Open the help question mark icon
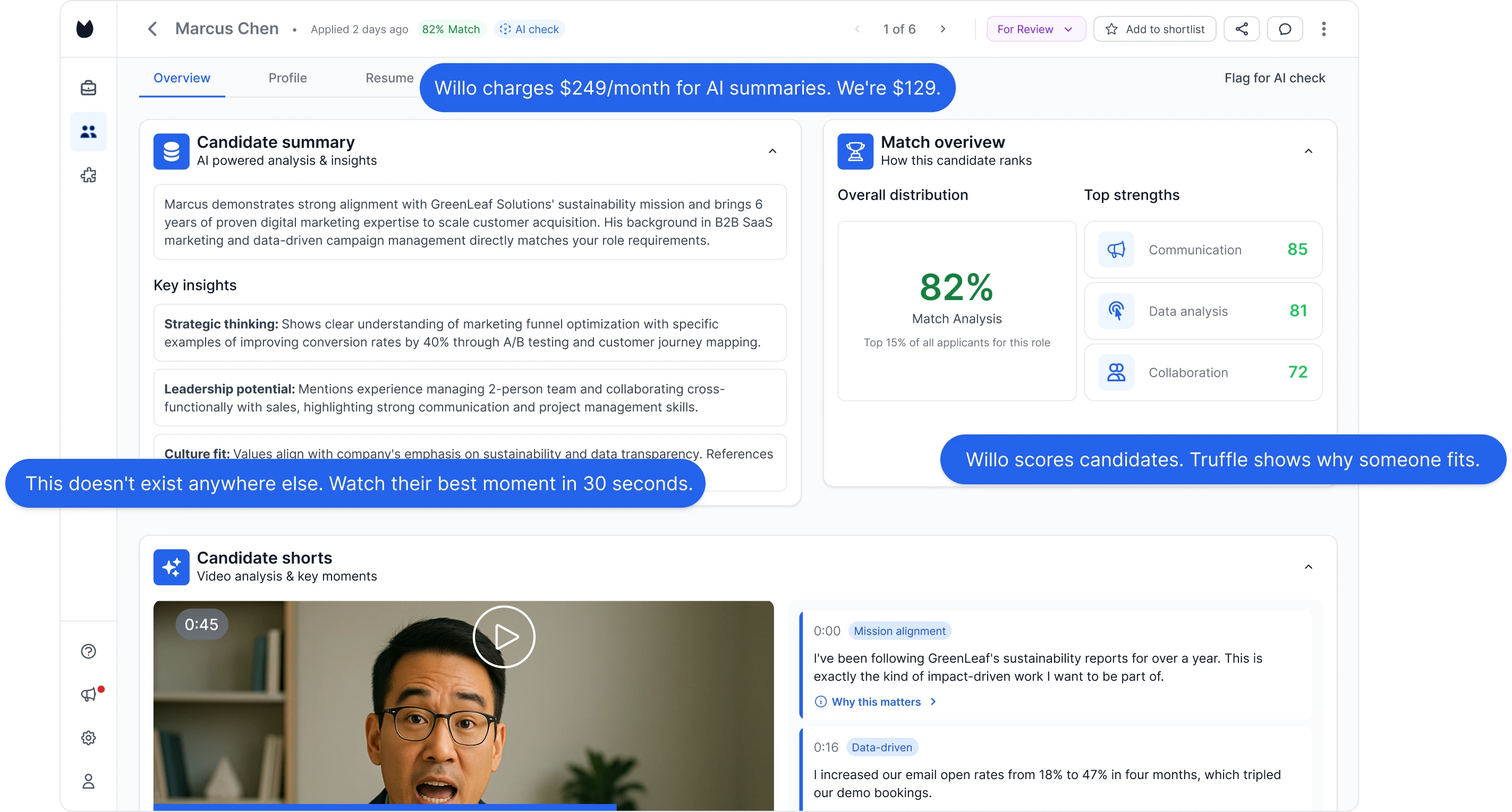This screenshot has width=1512, height=812. click(88, 651)
